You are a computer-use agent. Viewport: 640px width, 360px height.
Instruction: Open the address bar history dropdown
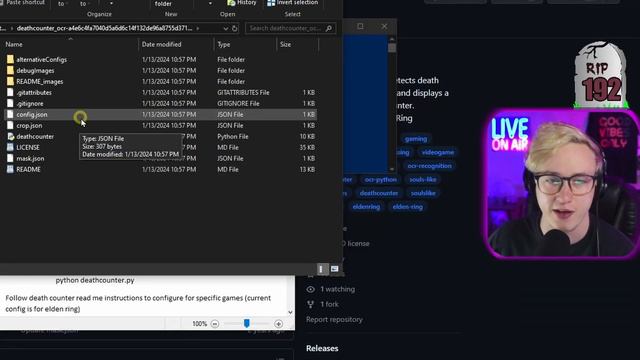click(x=225, y=29)
